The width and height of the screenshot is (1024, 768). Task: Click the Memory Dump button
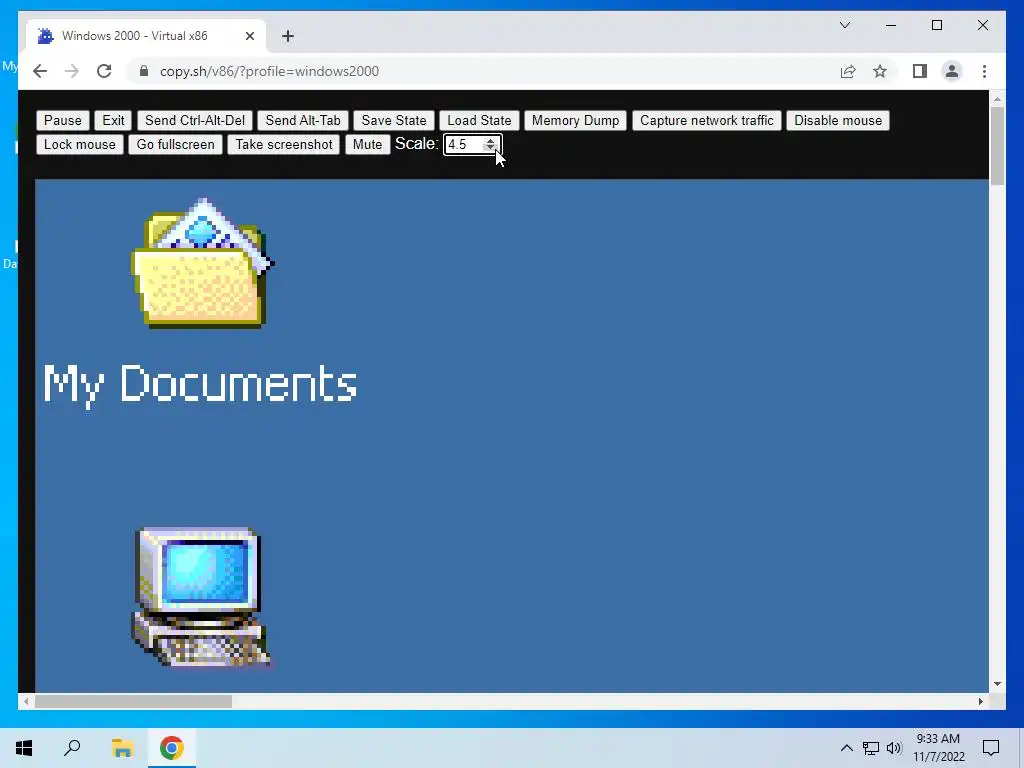click(575, 120)
